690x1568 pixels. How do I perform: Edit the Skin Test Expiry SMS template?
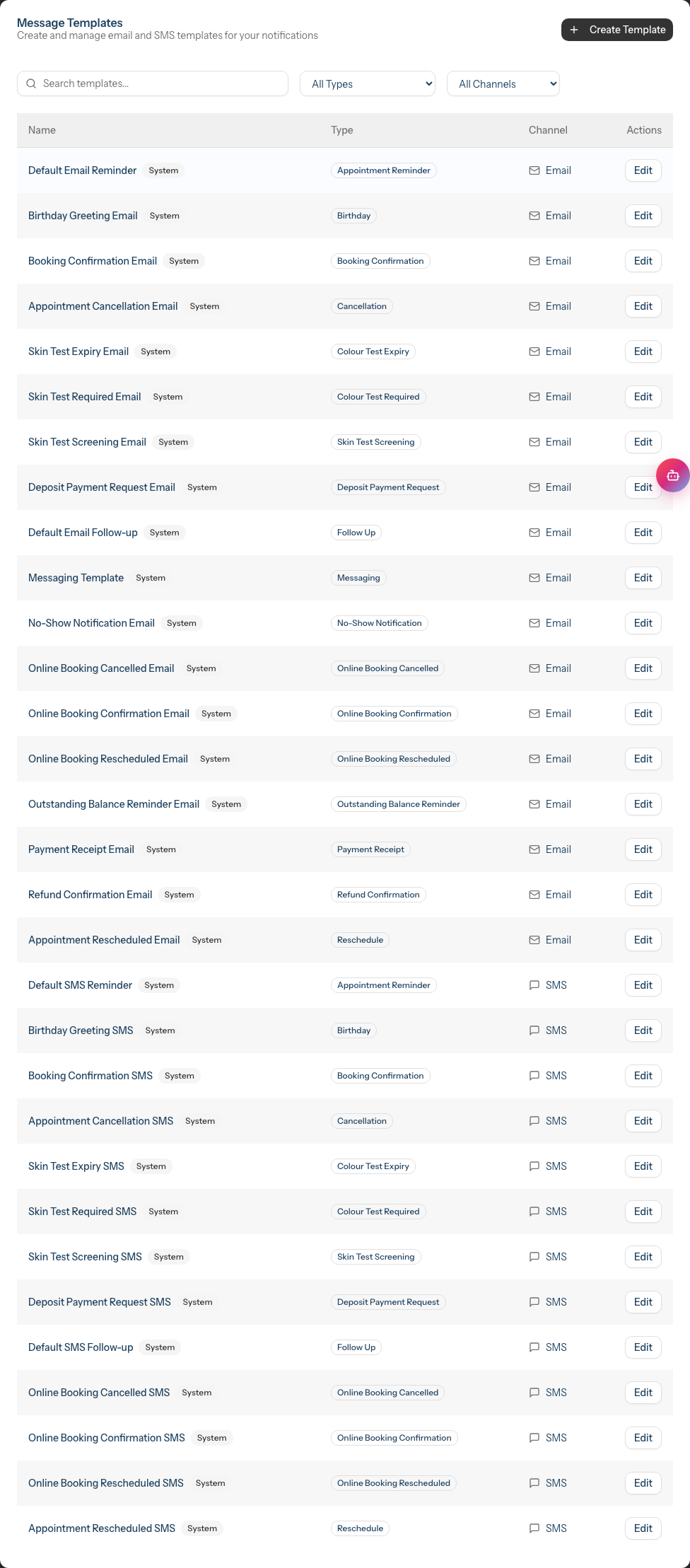coord(643,1166)
